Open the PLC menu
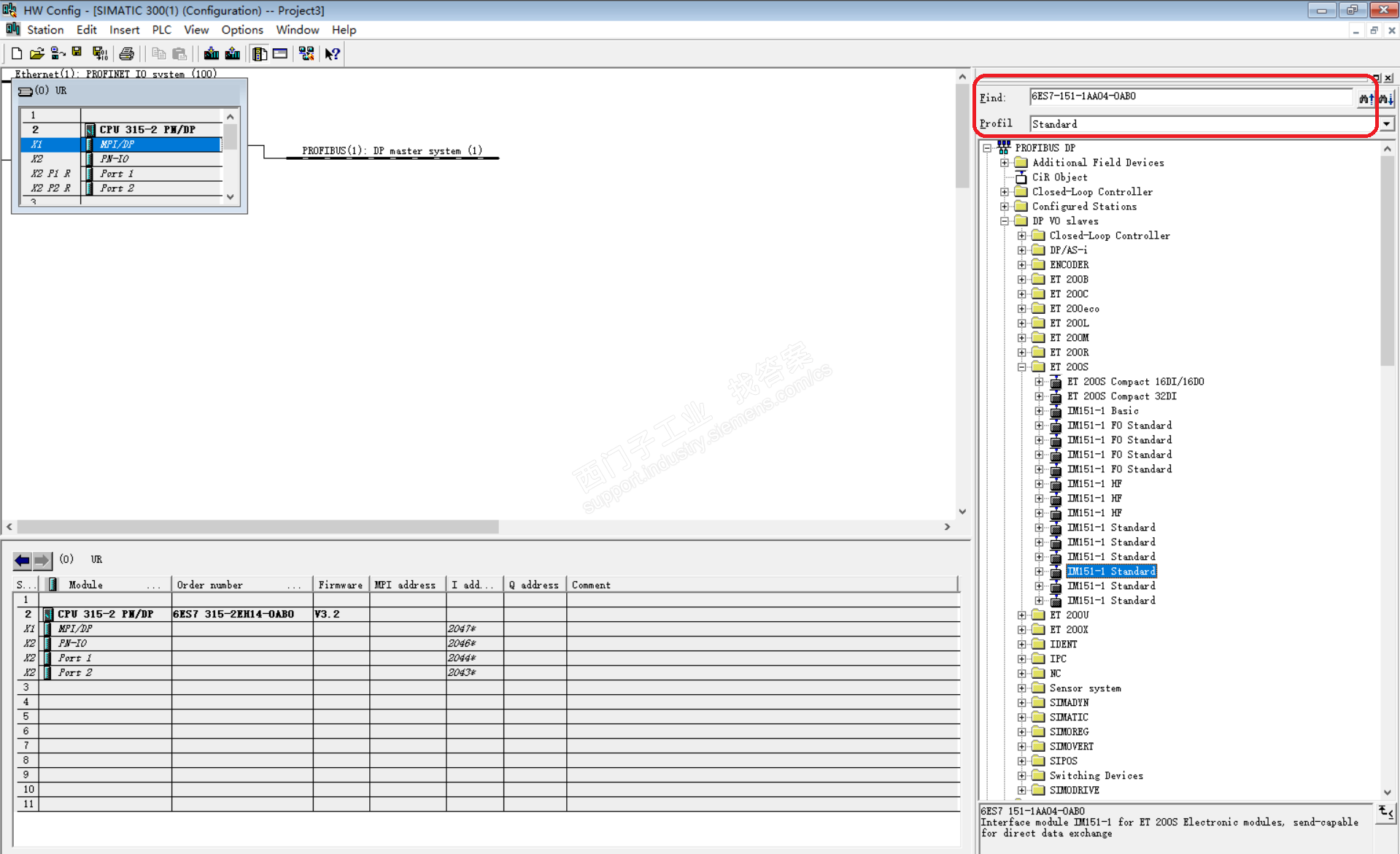This screenshot has width=1400, height=854. pyautogui.click(x=161, y=30)
